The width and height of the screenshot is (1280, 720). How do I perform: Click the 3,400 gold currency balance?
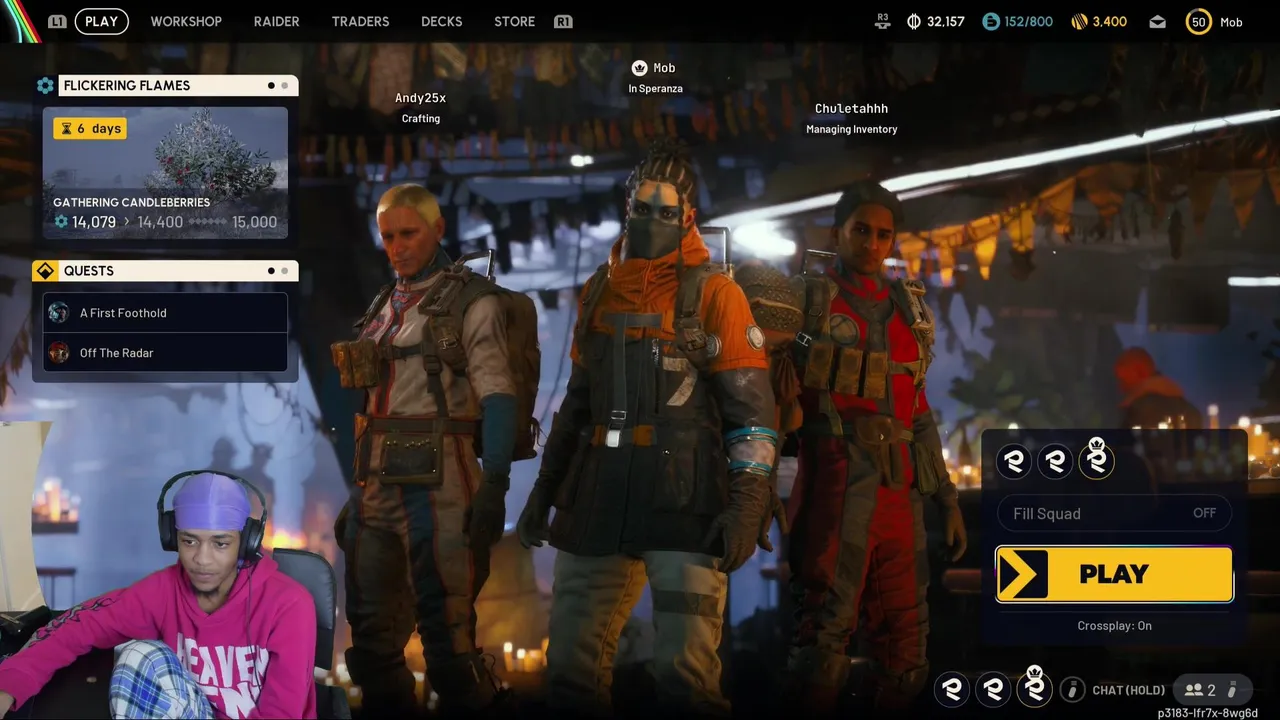[1110, 21]
